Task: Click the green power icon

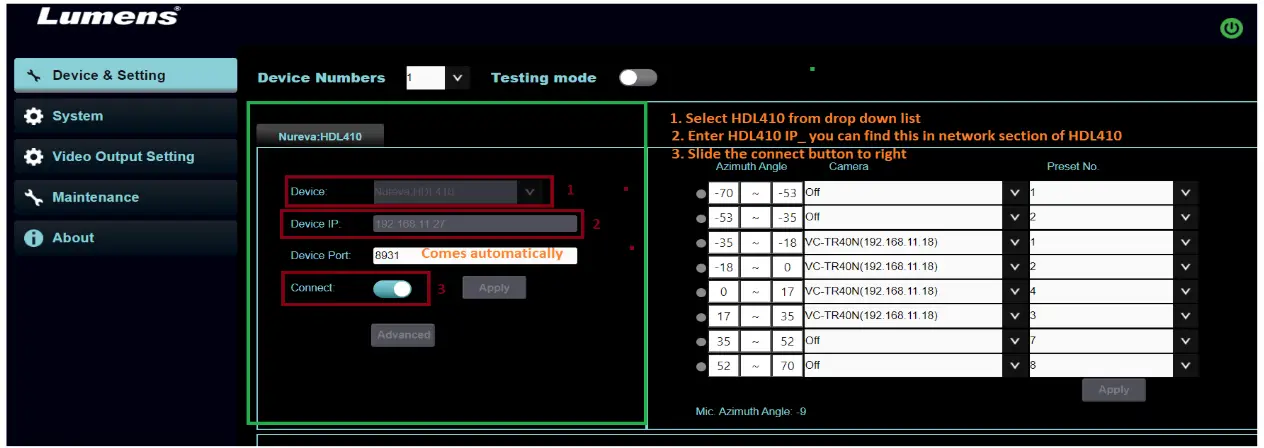Action: [x=1231, y=29]
